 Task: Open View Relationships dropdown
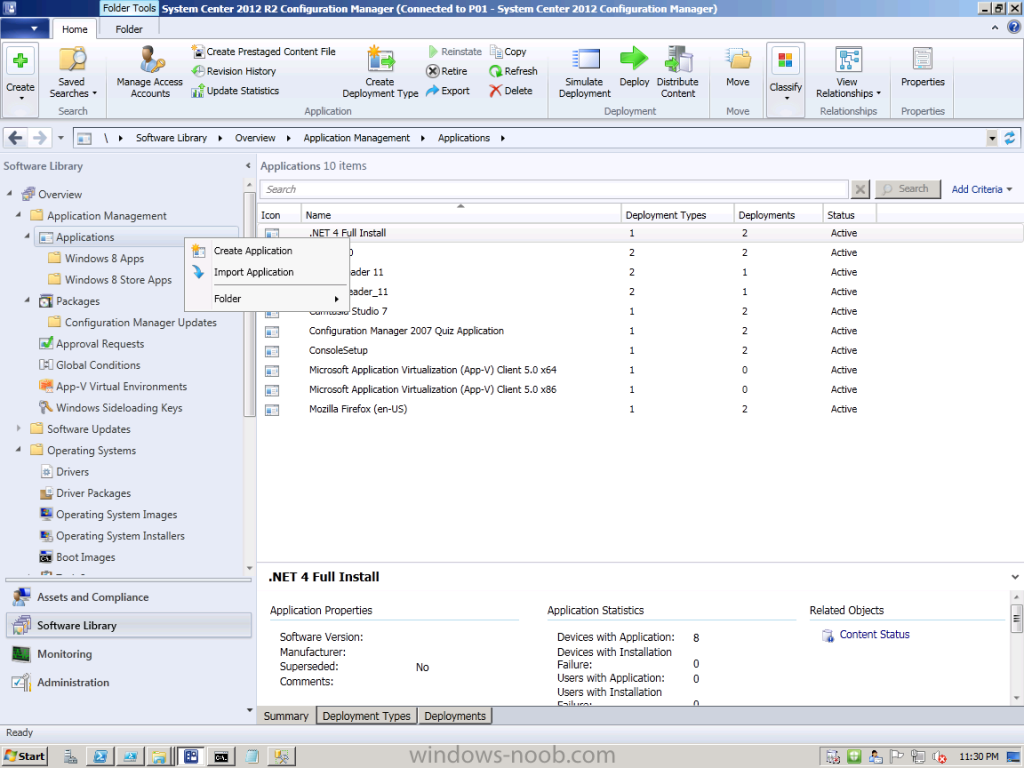click(848, 73)
